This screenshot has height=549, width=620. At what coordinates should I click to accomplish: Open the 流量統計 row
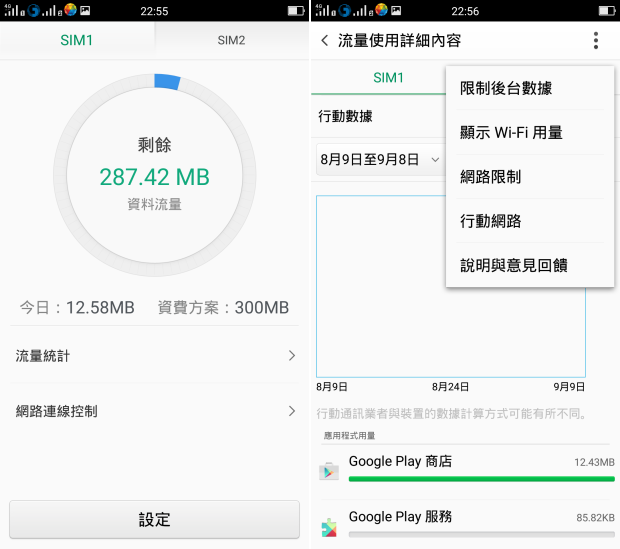155,356
